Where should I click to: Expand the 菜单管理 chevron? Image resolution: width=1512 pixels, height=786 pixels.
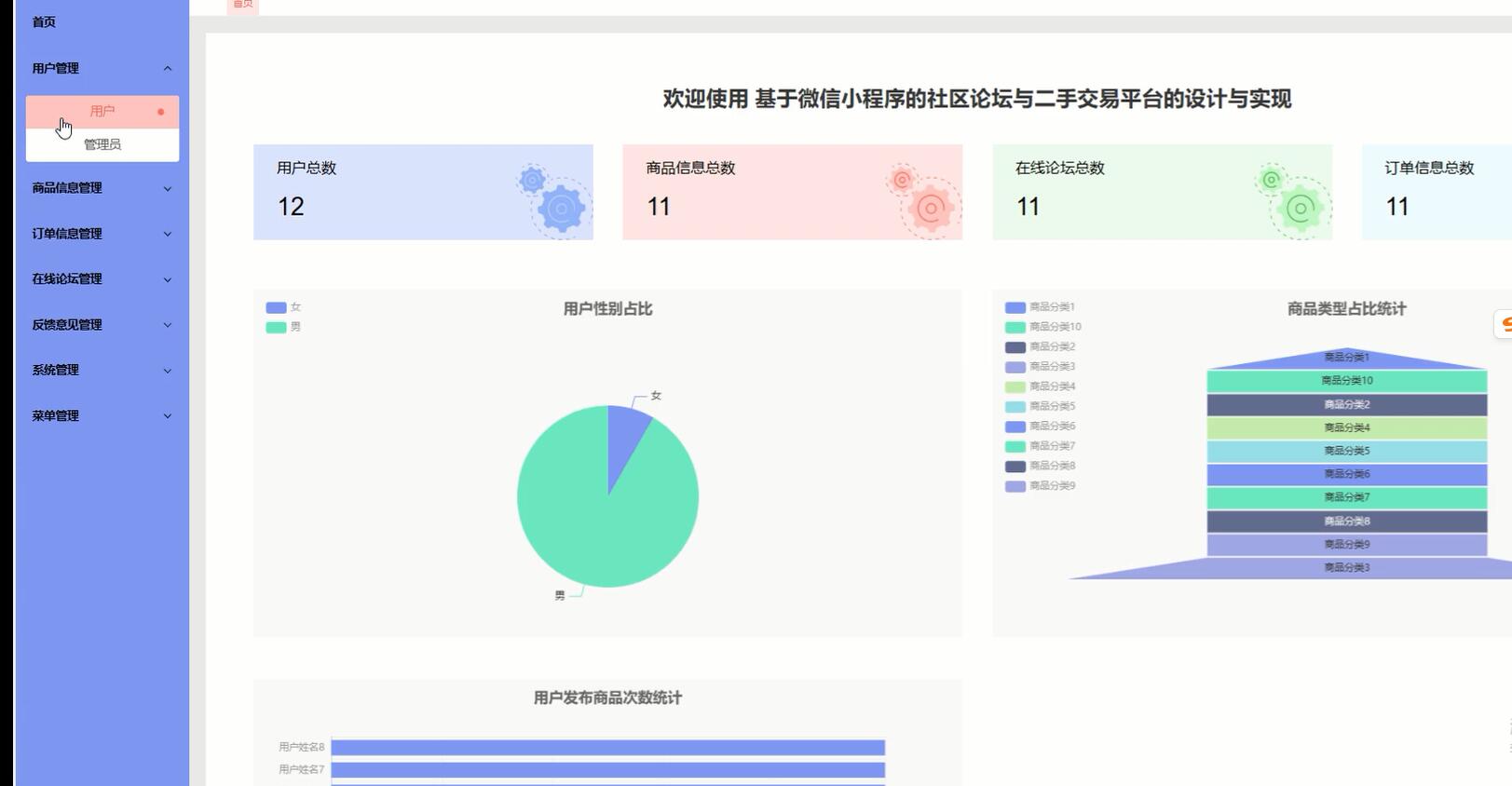point(168,416)
